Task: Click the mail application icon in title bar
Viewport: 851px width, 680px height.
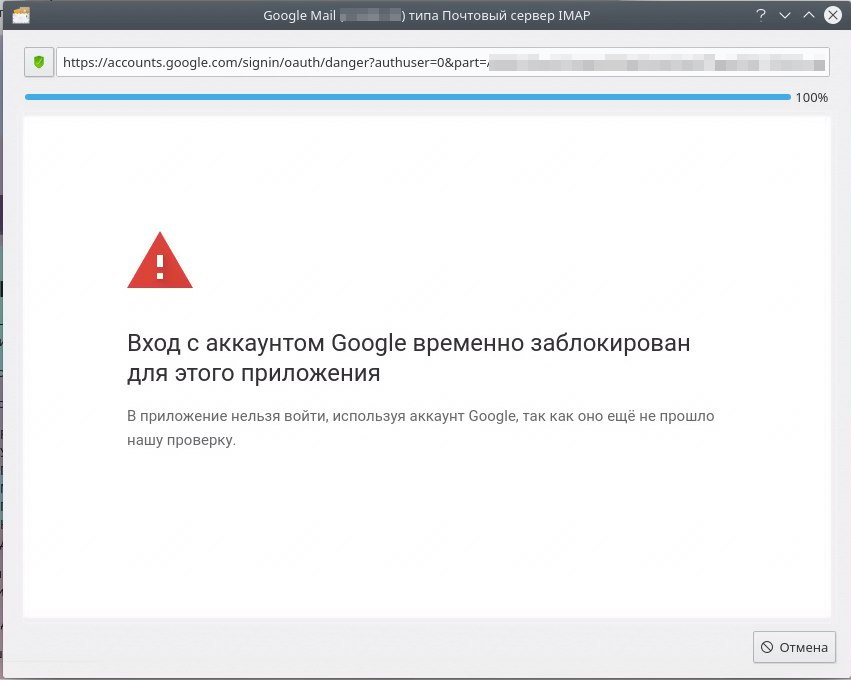Action: pyautogui.click(x=21, y=15)
